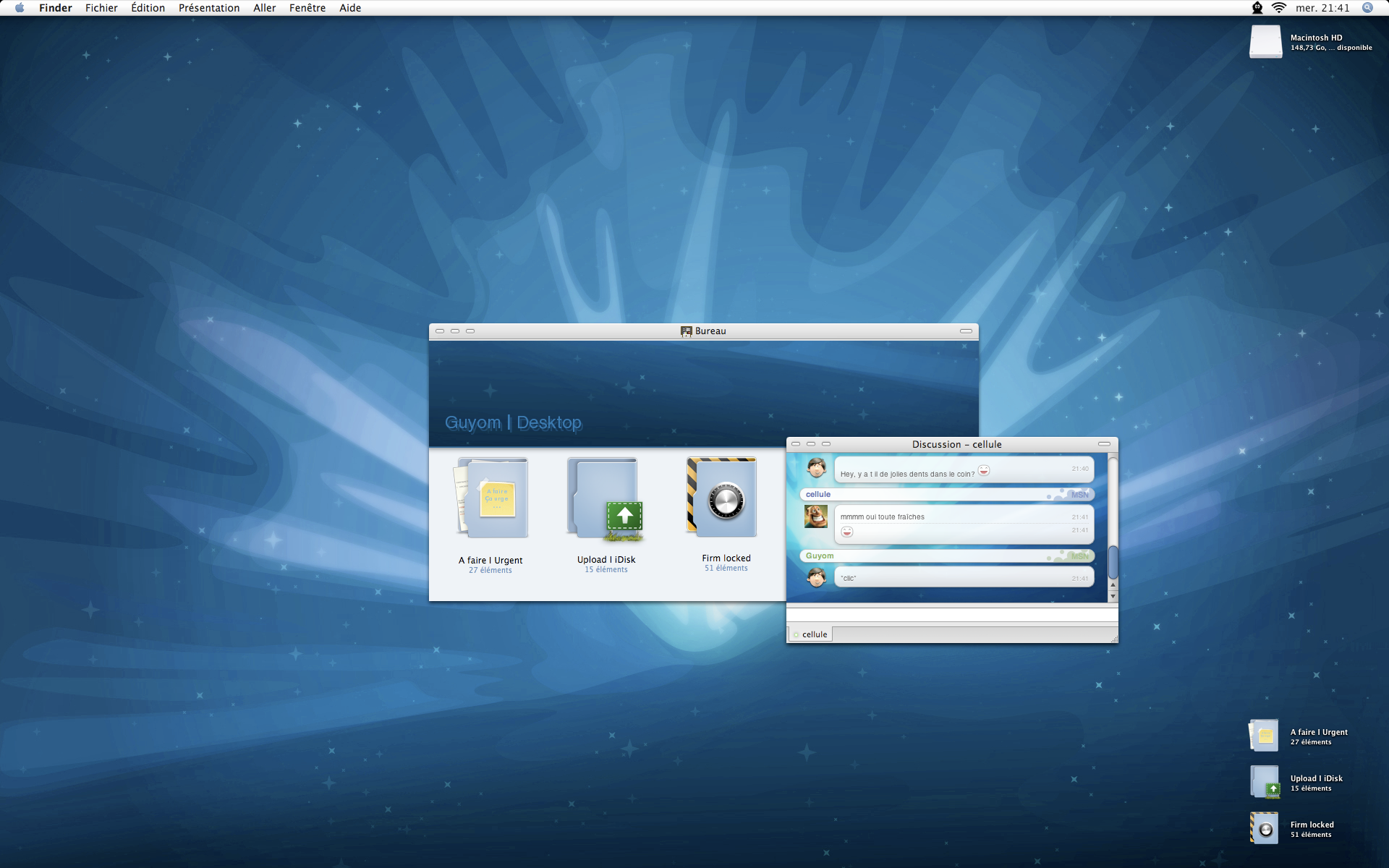
Task: Open the Édition menu
Action: (x=148, y=8)
